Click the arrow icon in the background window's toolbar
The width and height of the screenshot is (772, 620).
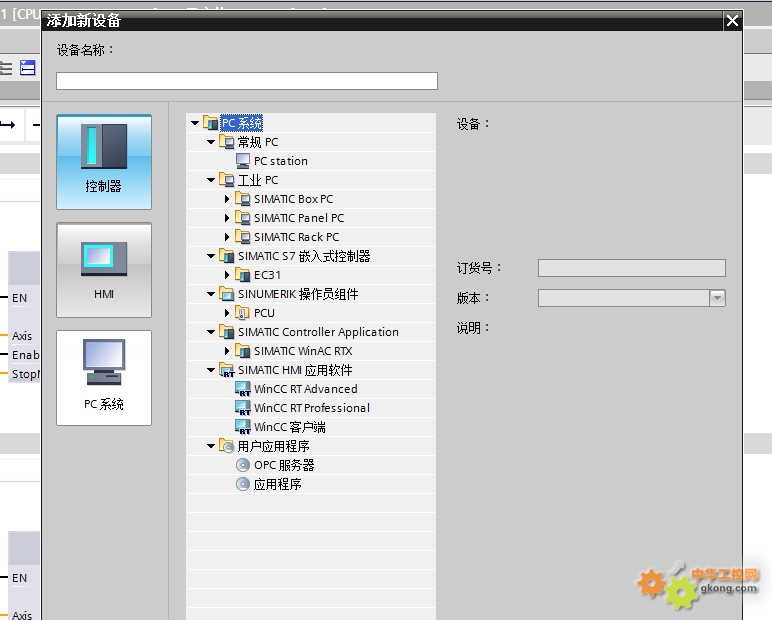tap(7, 125)
